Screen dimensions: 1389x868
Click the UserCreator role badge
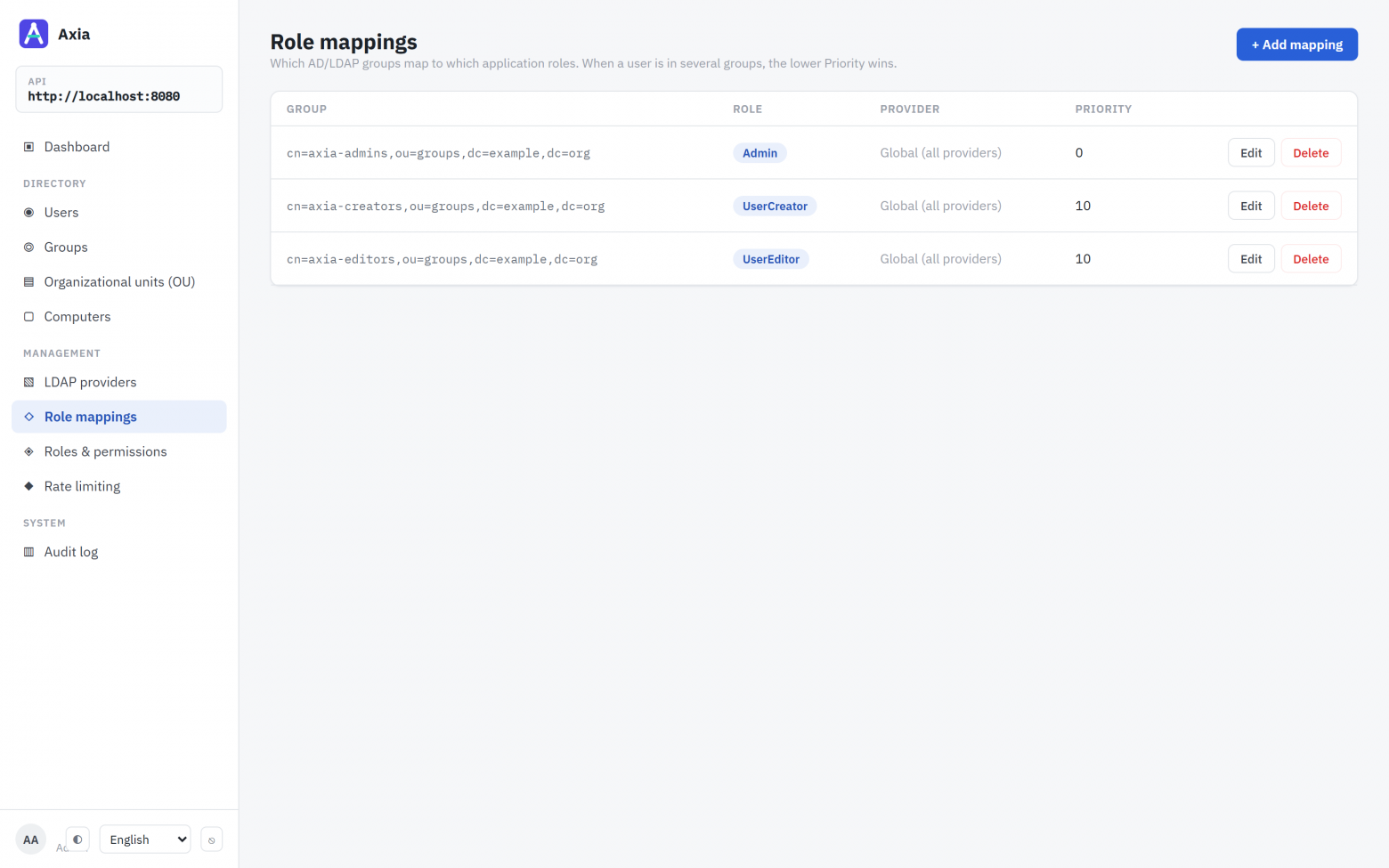(775, 207)
